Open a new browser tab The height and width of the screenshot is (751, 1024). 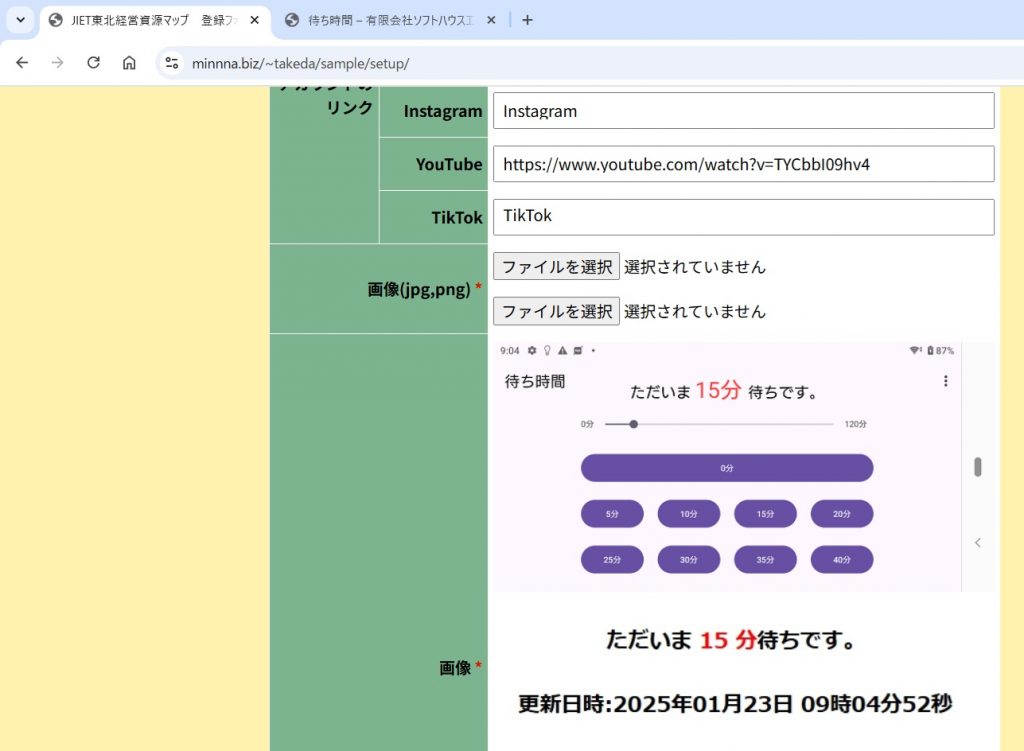coord(528,20)
